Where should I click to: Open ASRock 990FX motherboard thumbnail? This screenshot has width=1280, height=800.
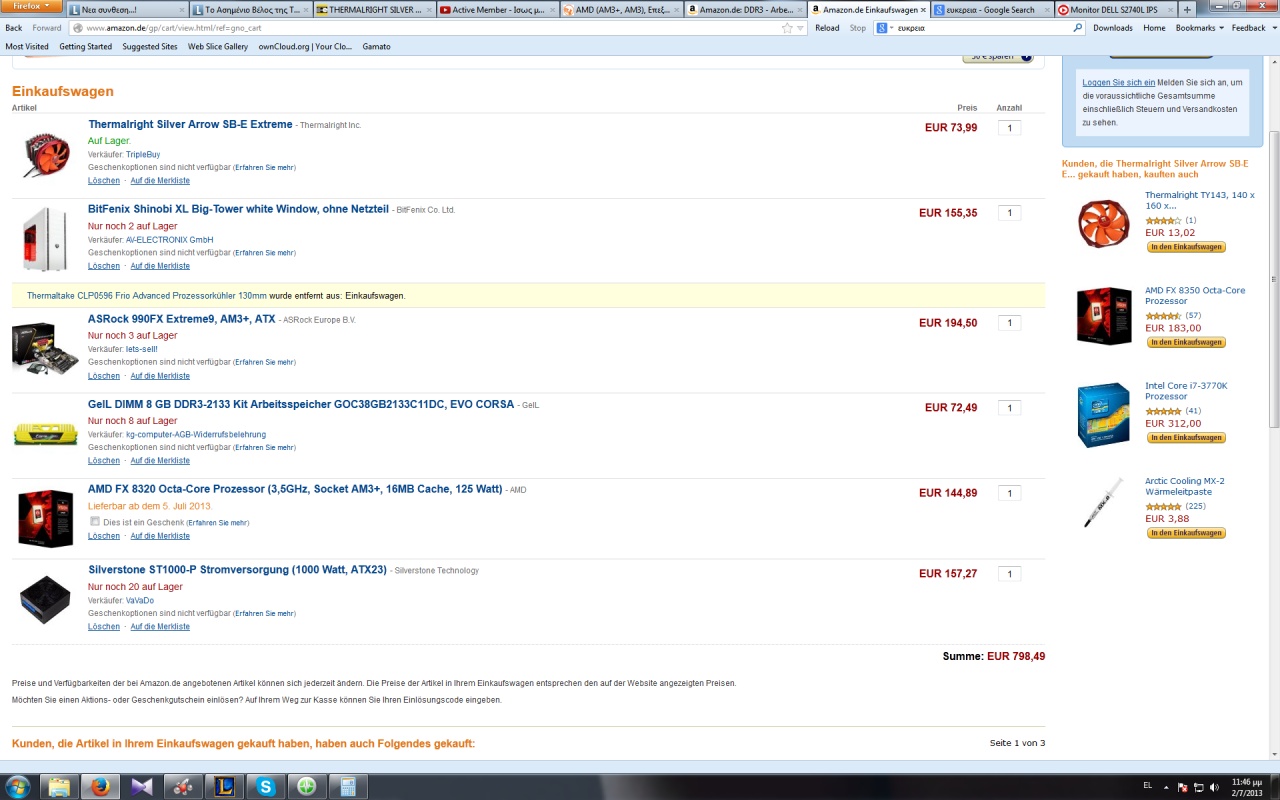45,348
